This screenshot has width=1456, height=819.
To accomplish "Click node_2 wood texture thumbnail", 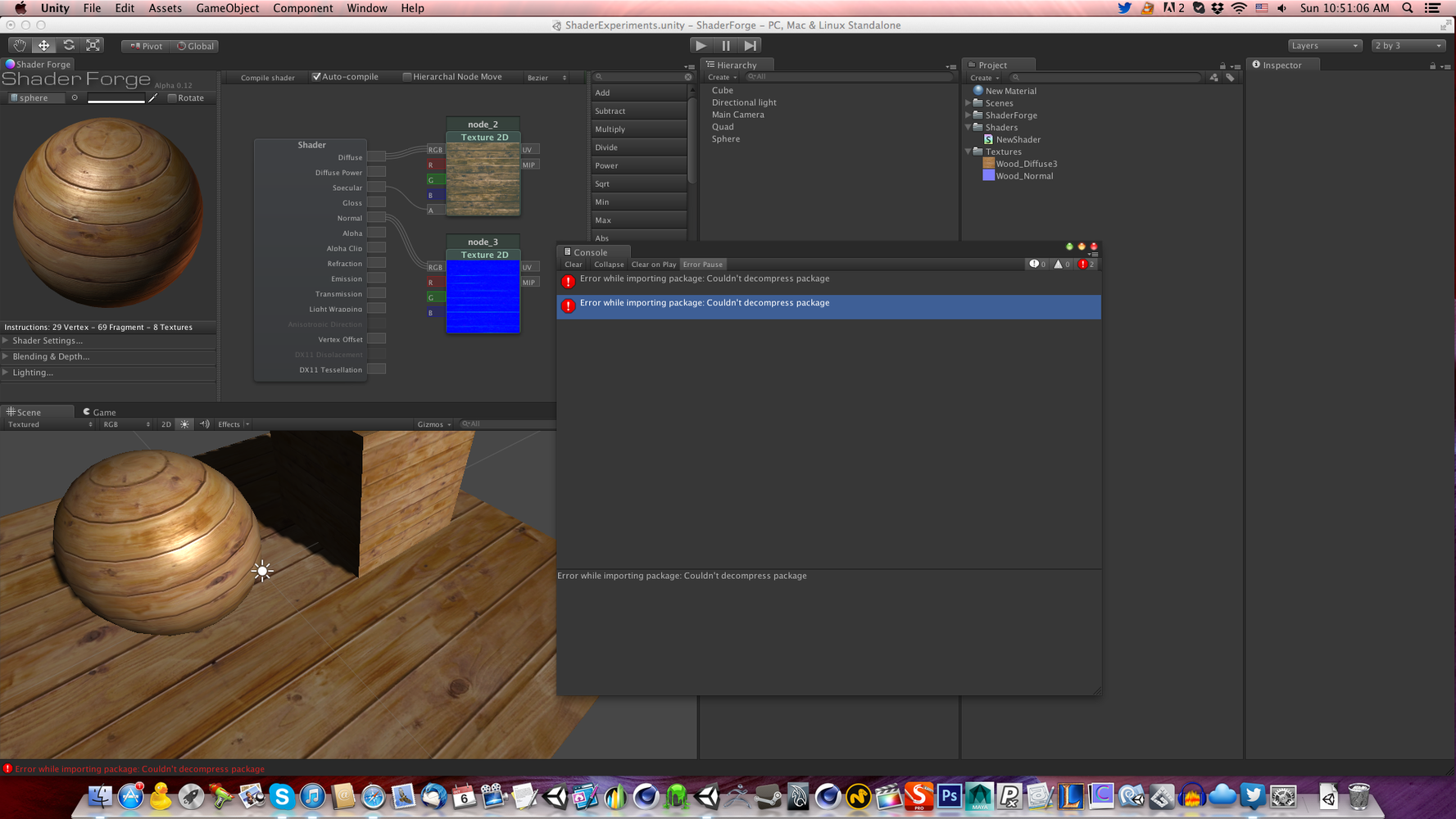I will (x=483, y=179).
